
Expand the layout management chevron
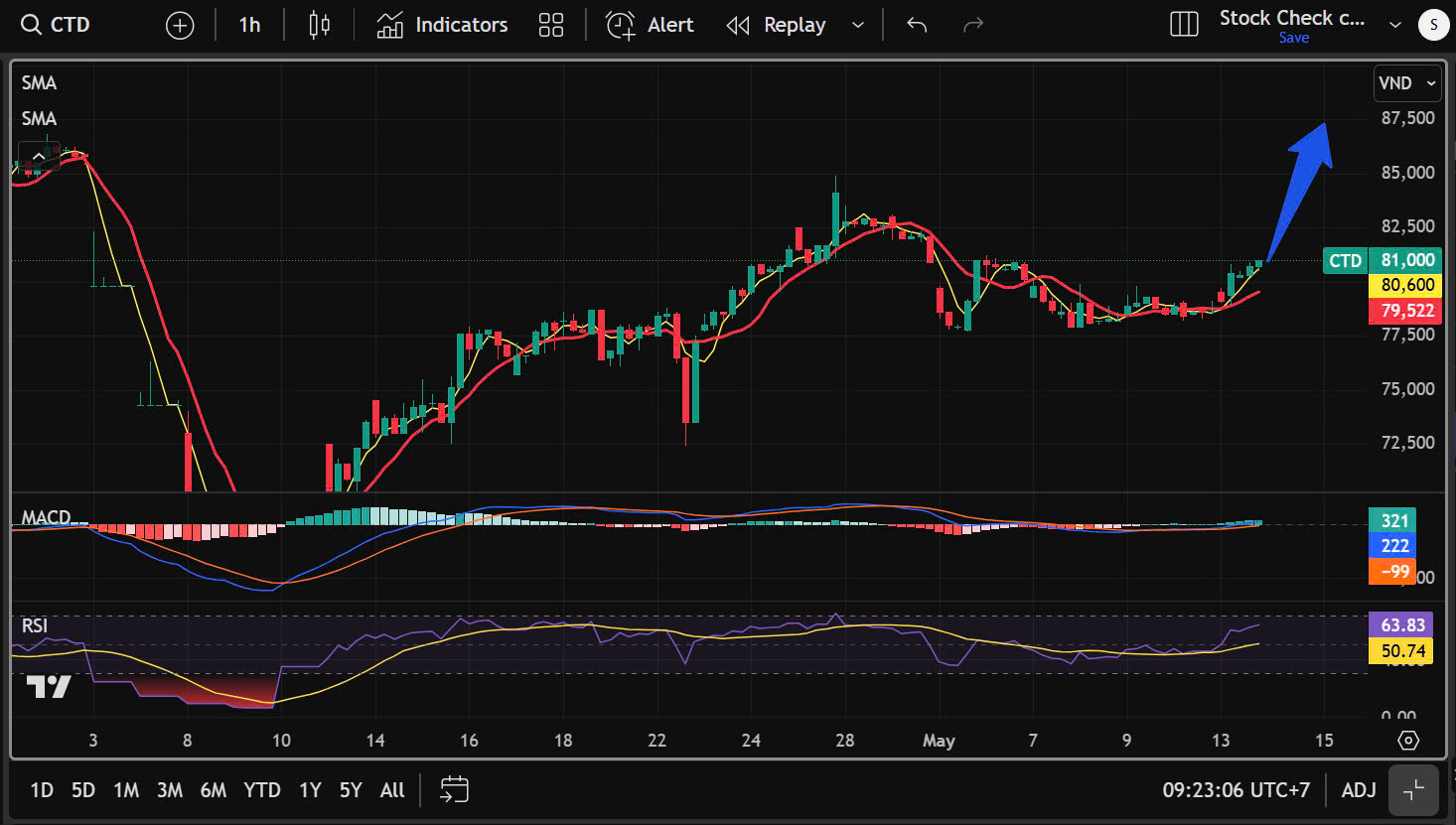coord(1394,25)
